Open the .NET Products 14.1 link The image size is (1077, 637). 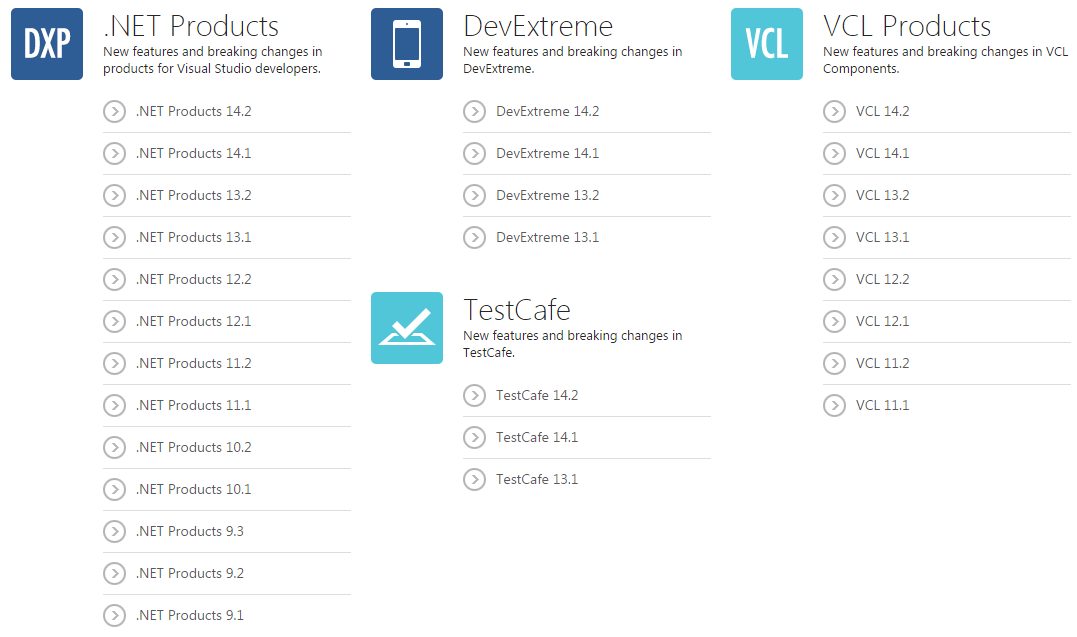[194, 153]
